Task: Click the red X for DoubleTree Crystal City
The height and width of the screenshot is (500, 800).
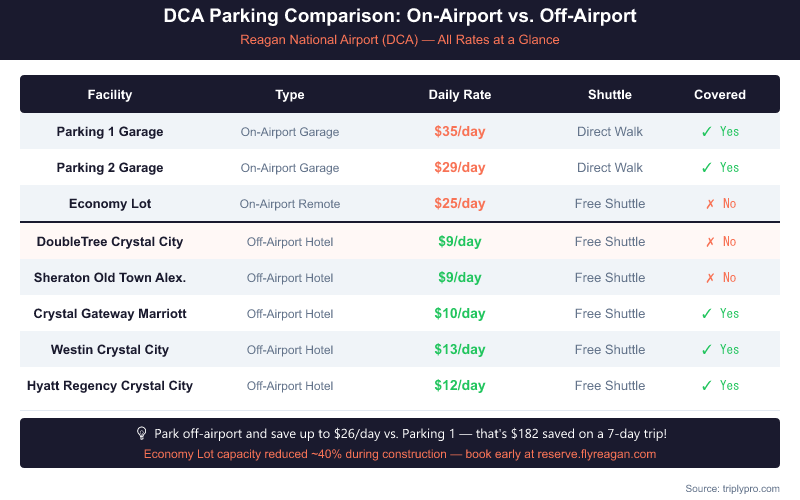Action: tap(707, 242)
